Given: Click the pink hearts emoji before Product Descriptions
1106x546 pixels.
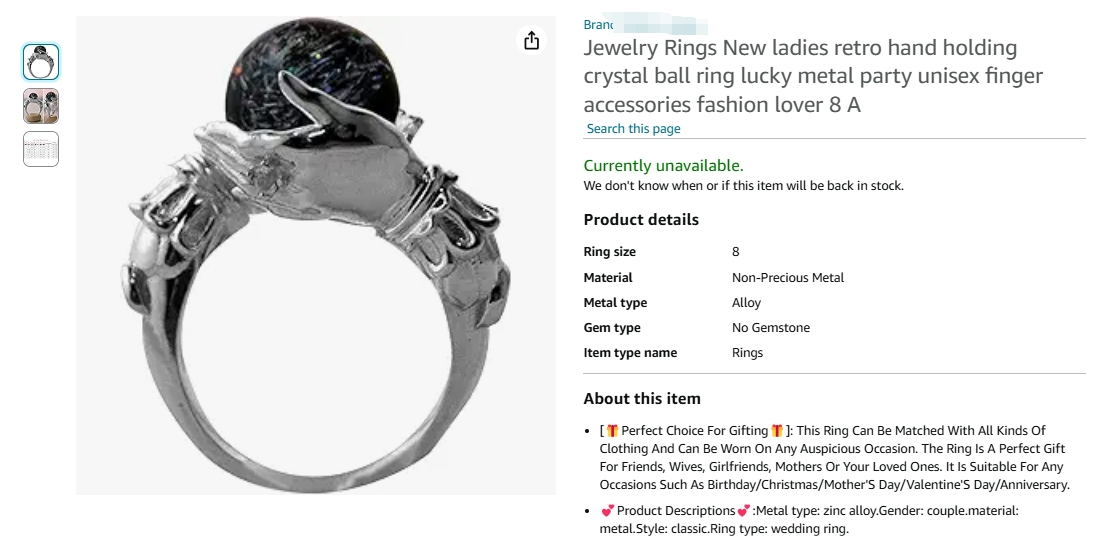Looking at the screenshot, I should [607, 511].
